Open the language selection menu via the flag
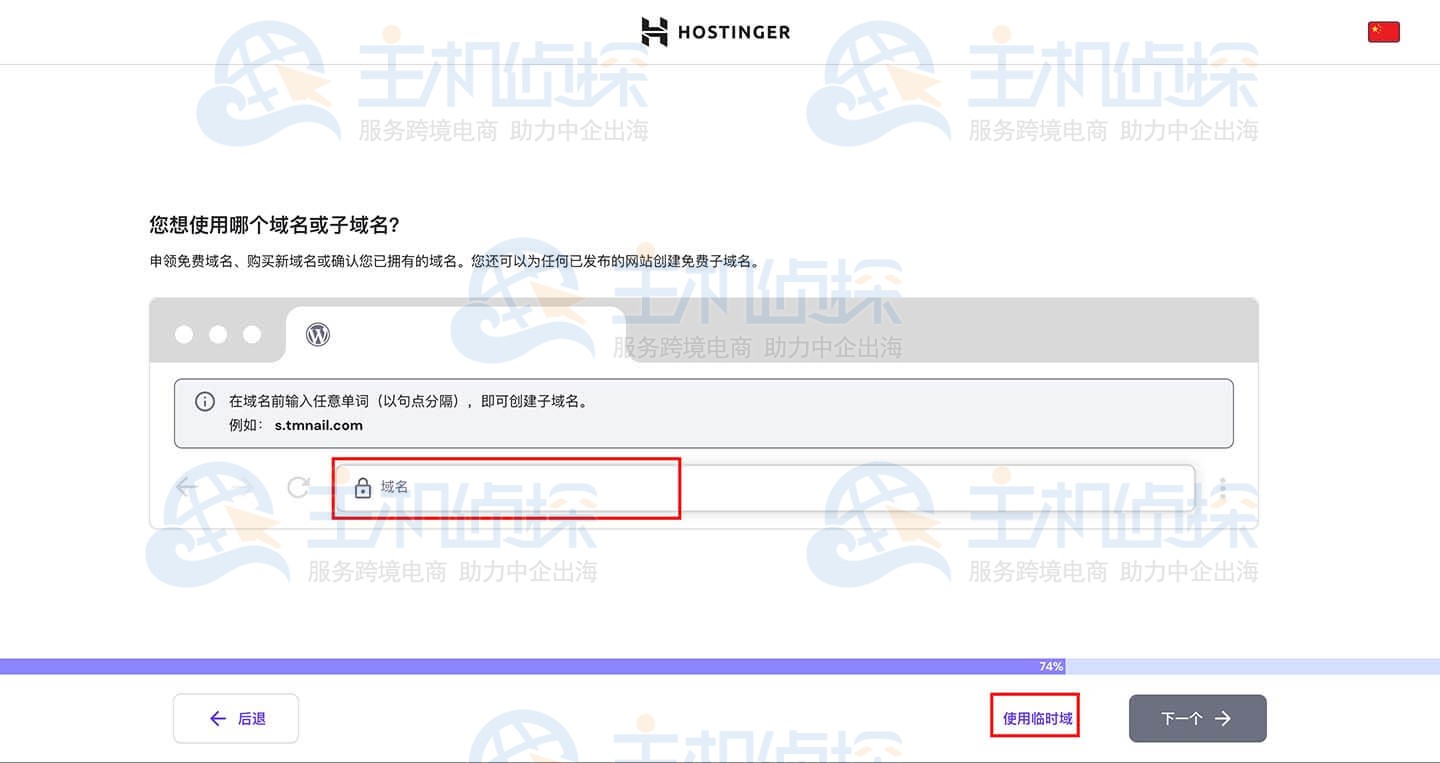The height and width of the screenshot is (763, 1440). click(1383, 31)
